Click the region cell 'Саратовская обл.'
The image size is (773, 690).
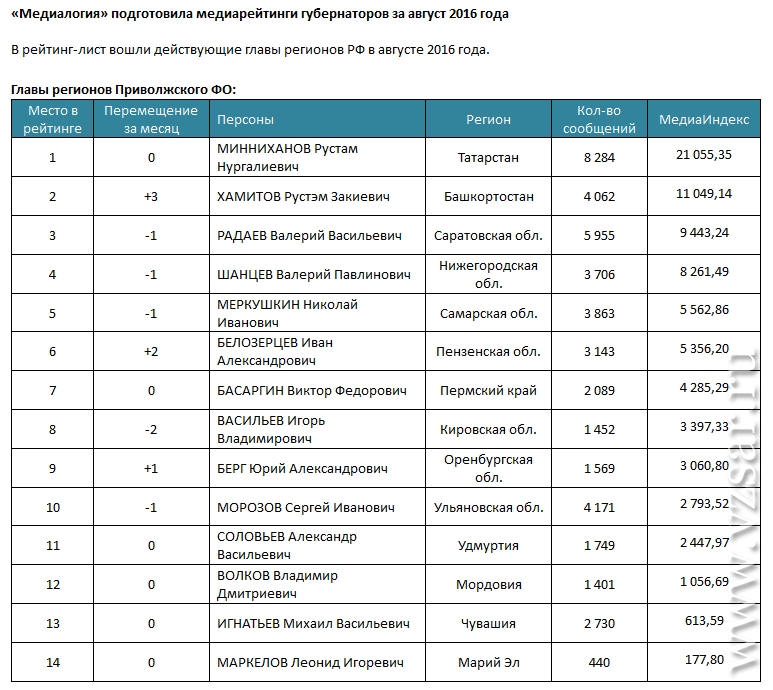click(488, 236)
